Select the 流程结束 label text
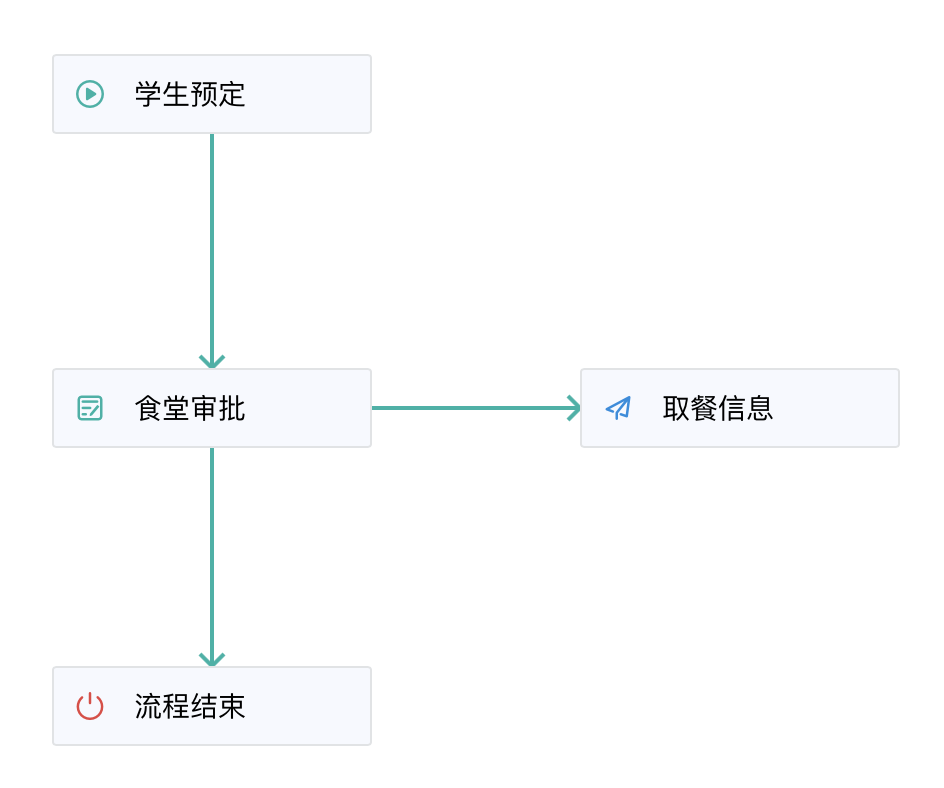The image size is (944, 788). [190, 706]
